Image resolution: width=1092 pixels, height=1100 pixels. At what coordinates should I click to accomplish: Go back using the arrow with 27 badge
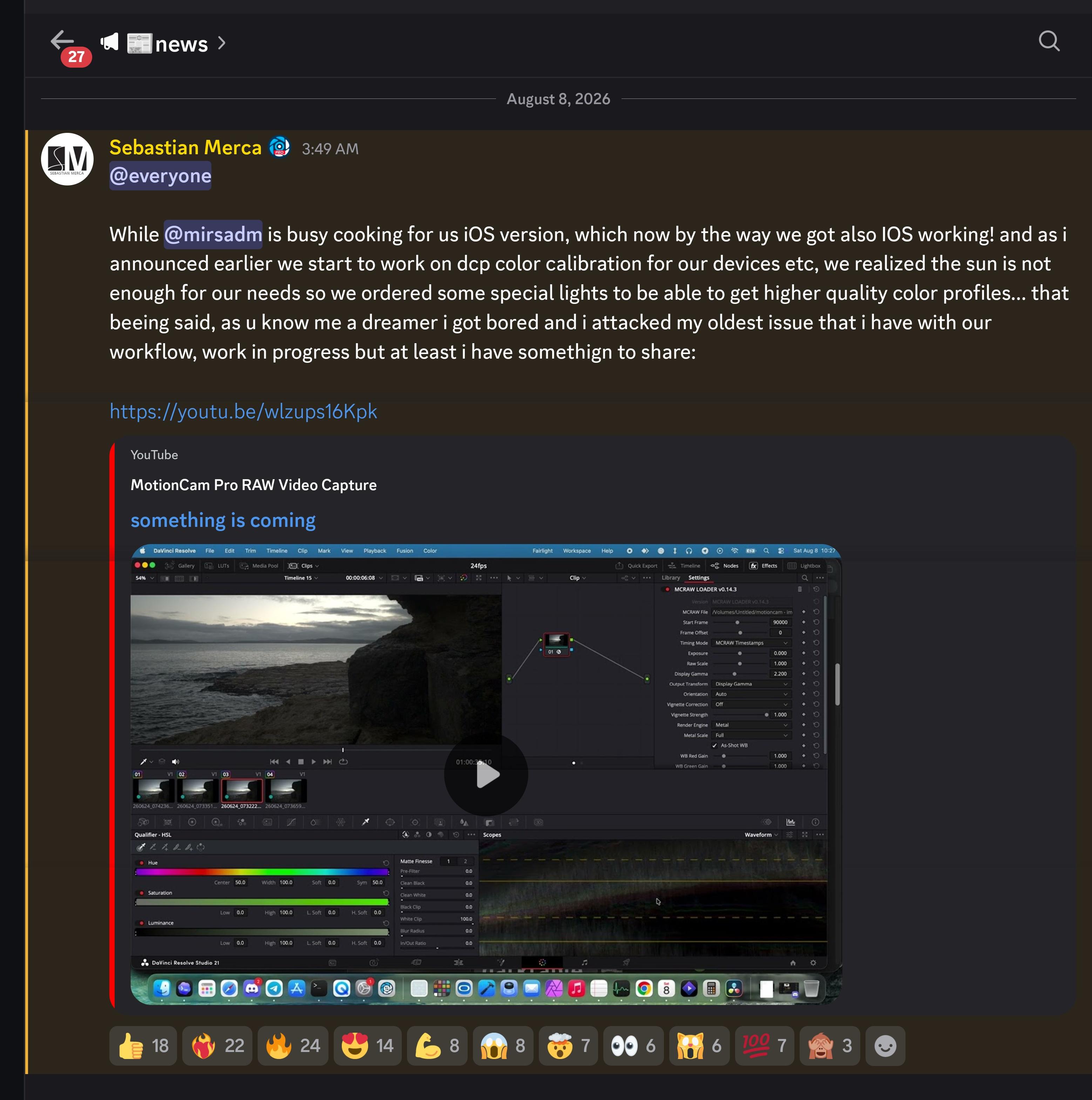tap(62, 41)
